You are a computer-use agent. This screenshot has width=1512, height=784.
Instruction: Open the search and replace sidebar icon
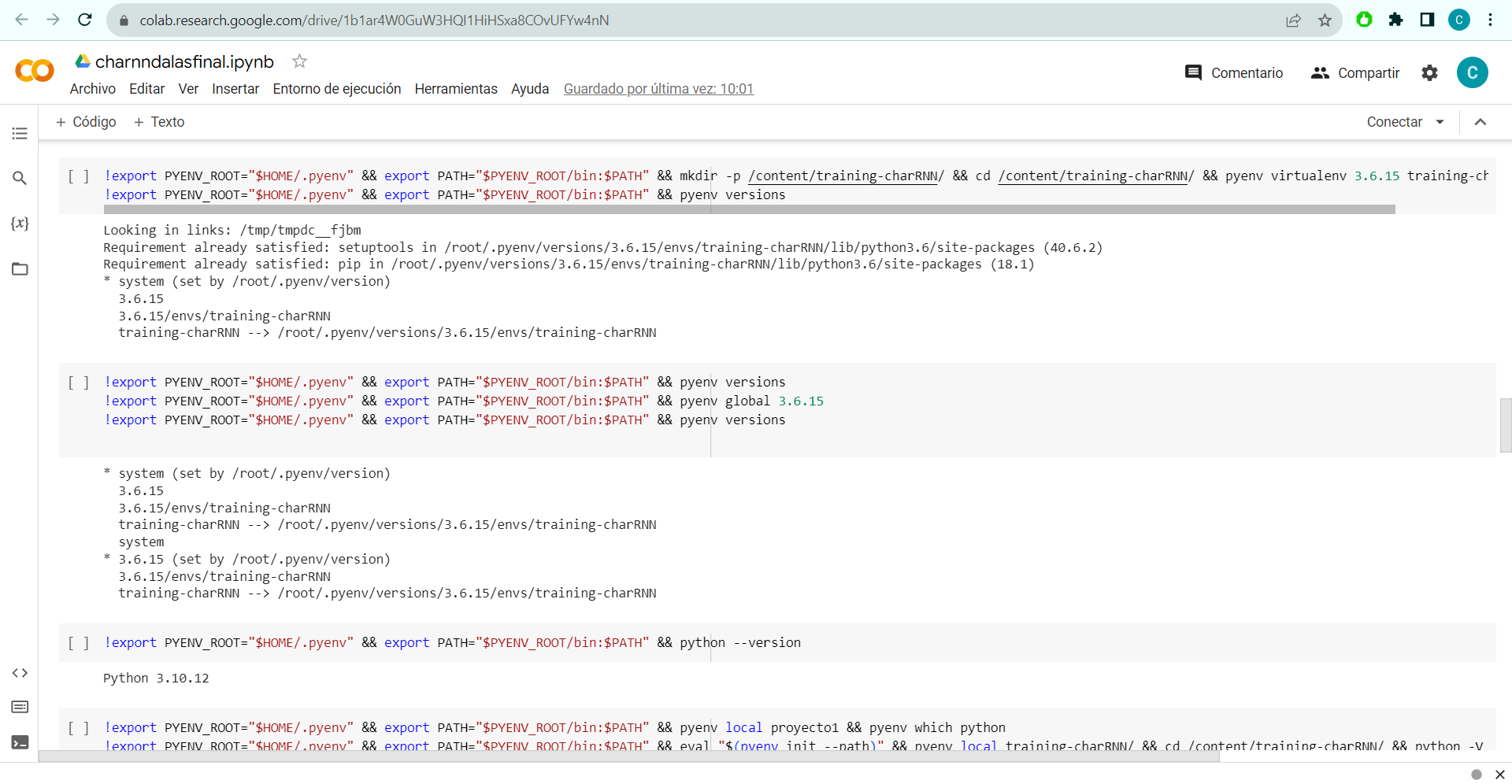[x=20, y=178]
